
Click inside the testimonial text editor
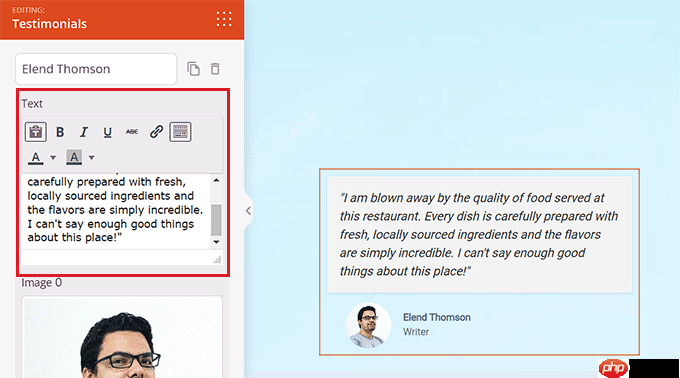point(115,211)
